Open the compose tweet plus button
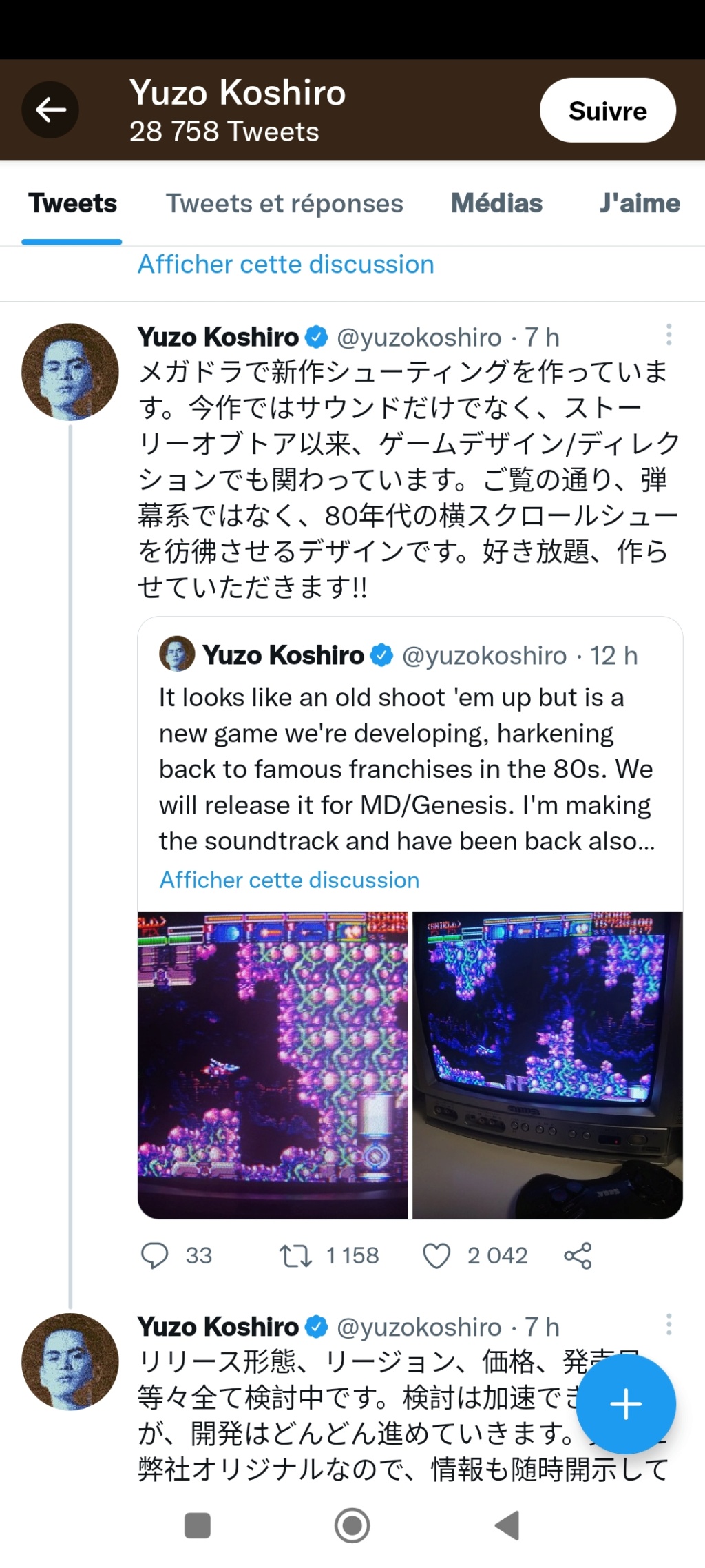Image resolution: width=705 pixels, height=1568 pixels. tap(626, 1404)
